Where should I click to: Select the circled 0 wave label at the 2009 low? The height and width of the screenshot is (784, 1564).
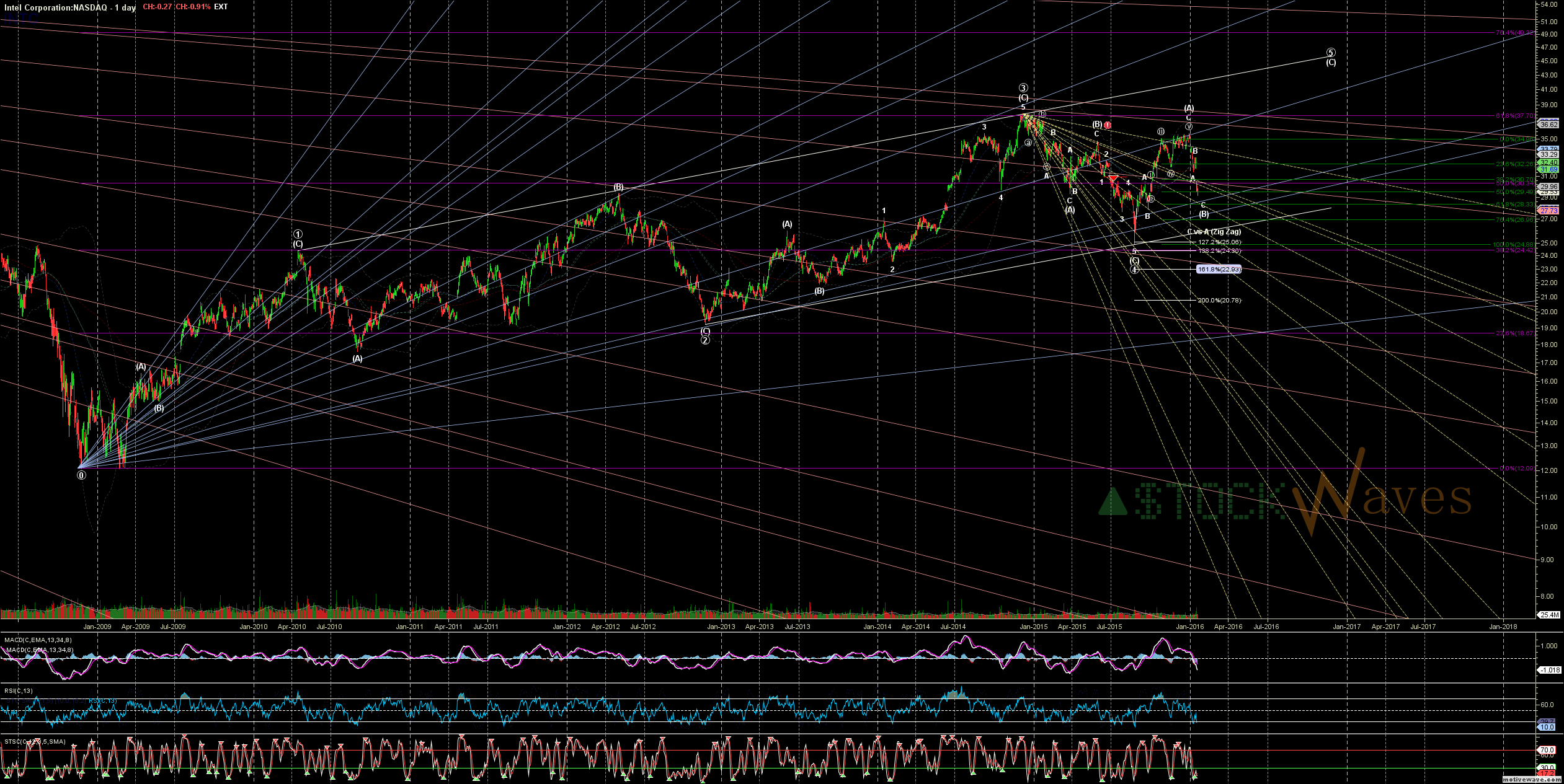pyautogui.click(x=81, y=475)
